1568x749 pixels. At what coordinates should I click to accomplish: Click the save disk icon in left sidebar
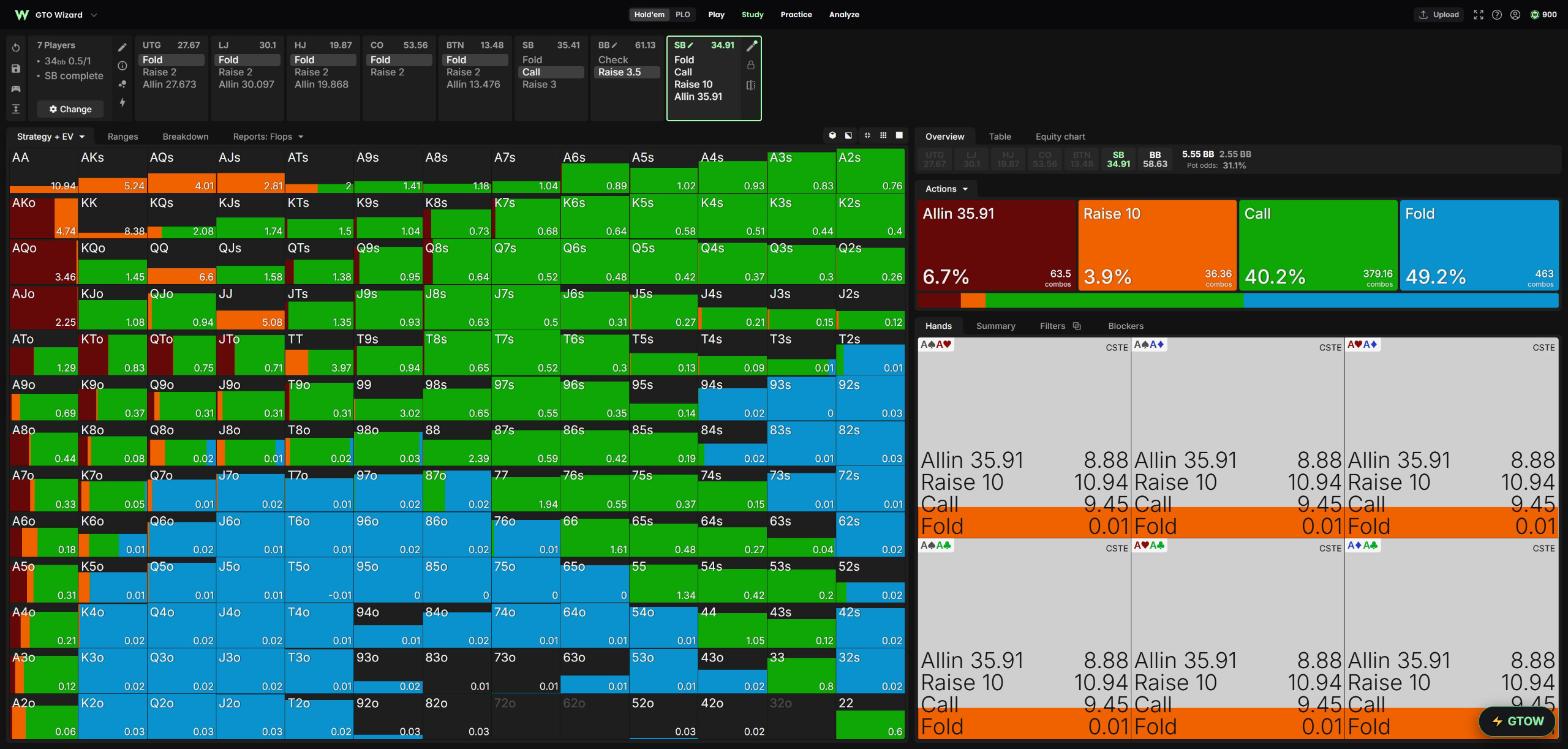pyautogui.click(x=16, y=68)
